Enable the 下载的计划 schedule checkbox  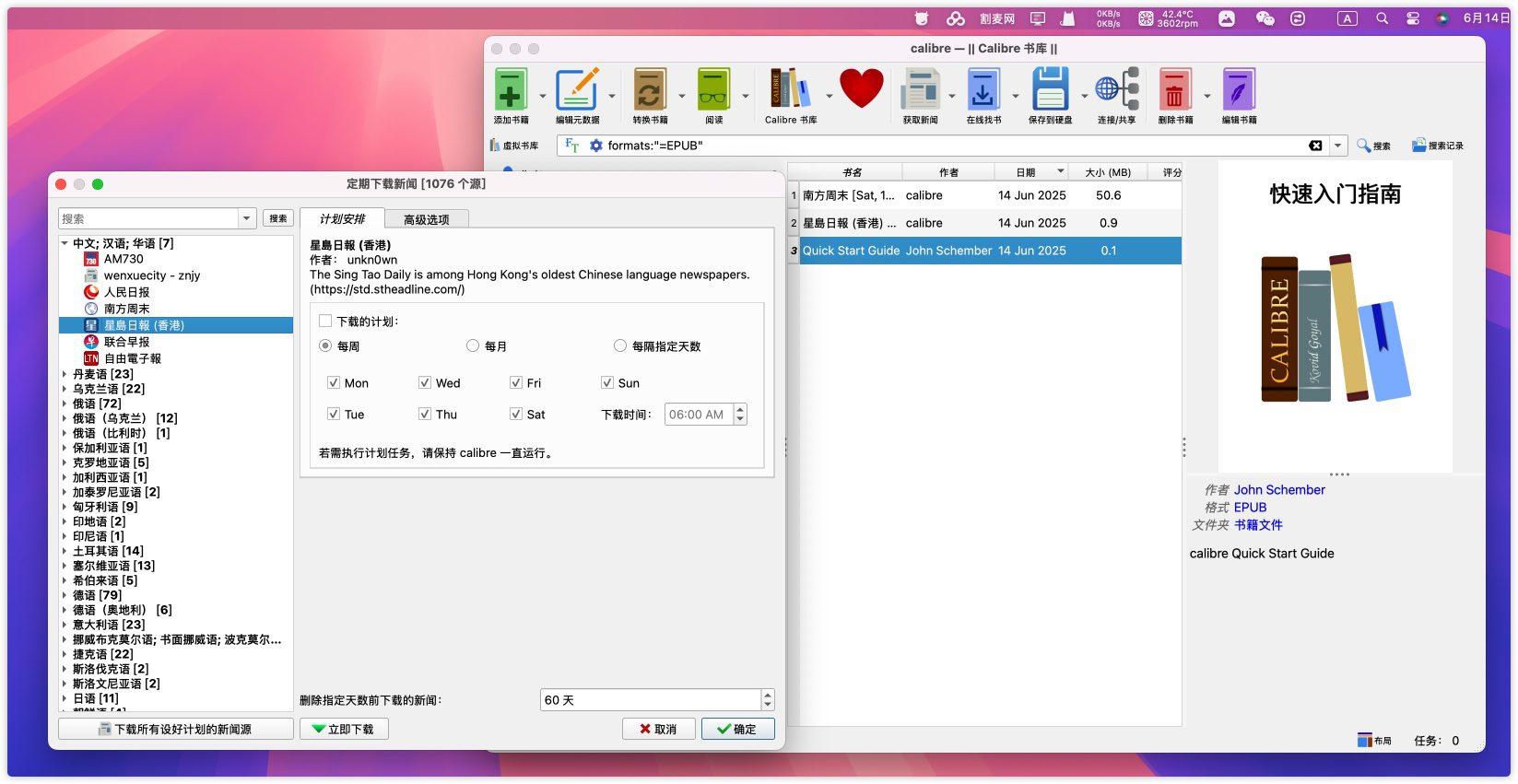(x=325, y=322)
